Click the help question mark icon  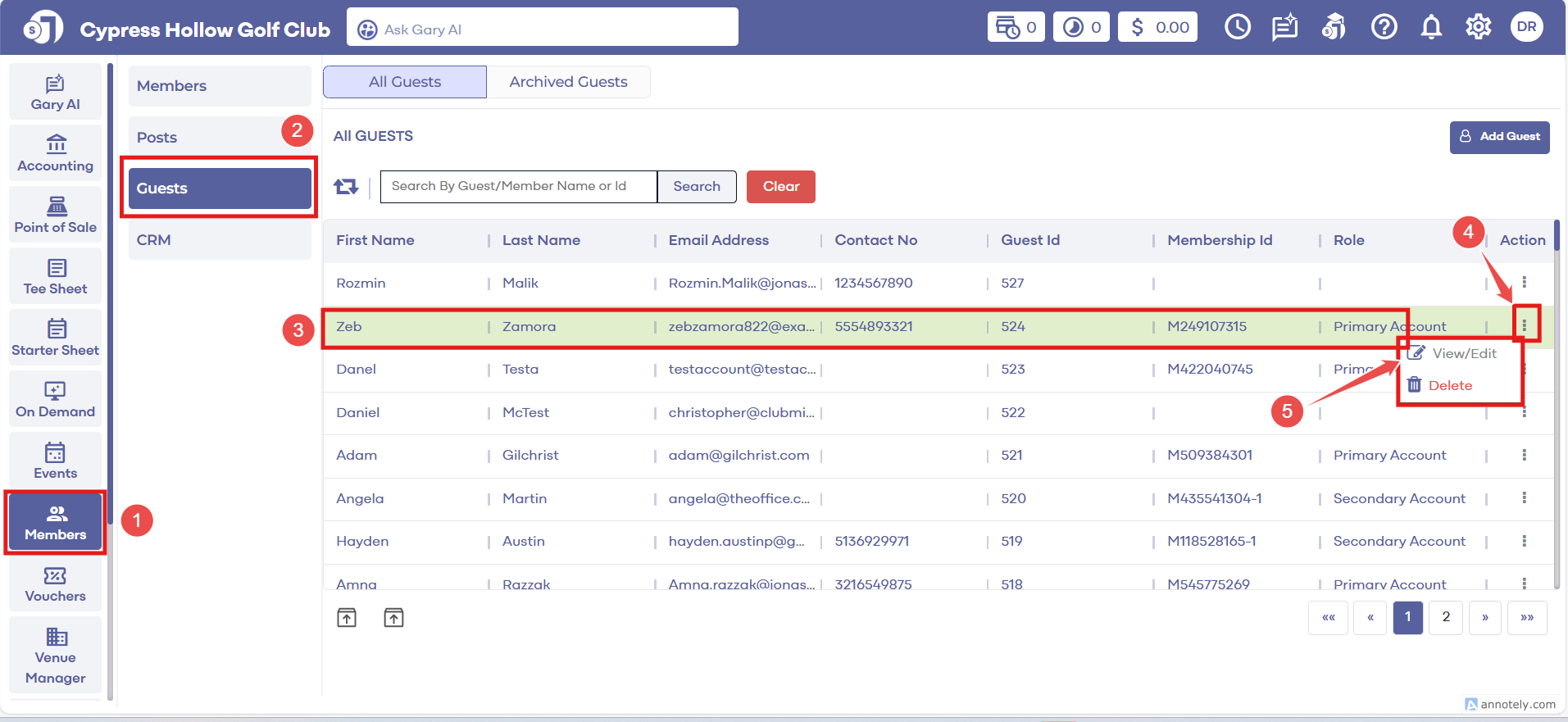point(1384,28)
